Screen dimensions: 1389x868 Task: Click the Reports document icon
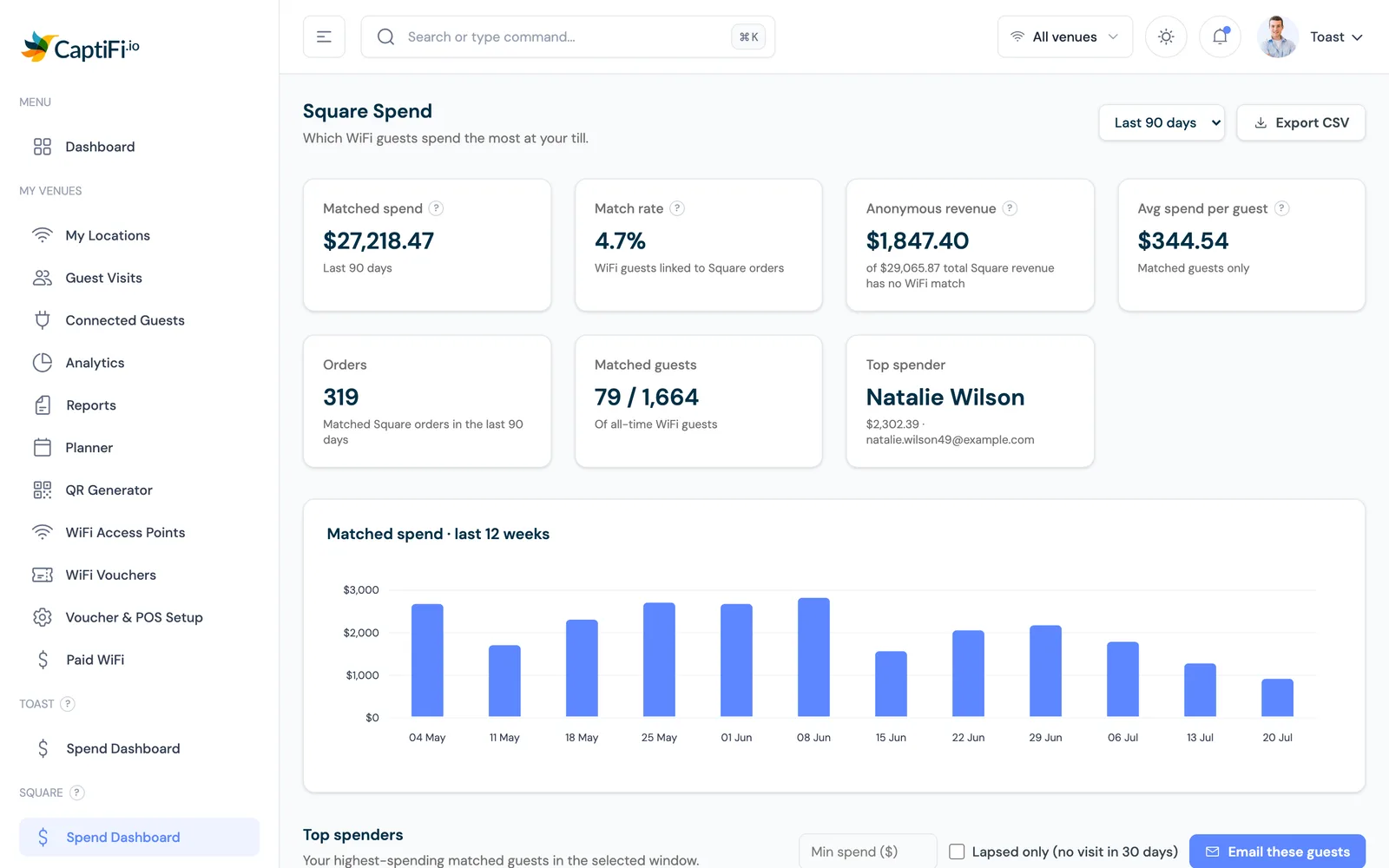43,405
